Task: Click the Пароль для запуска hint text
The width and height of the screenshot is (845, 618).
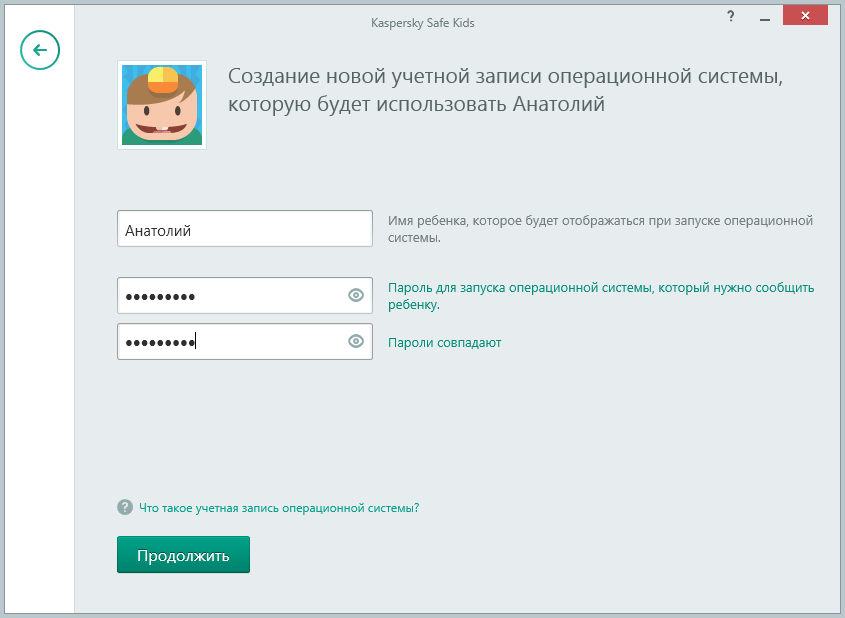Action: click(x=600, y=296)
